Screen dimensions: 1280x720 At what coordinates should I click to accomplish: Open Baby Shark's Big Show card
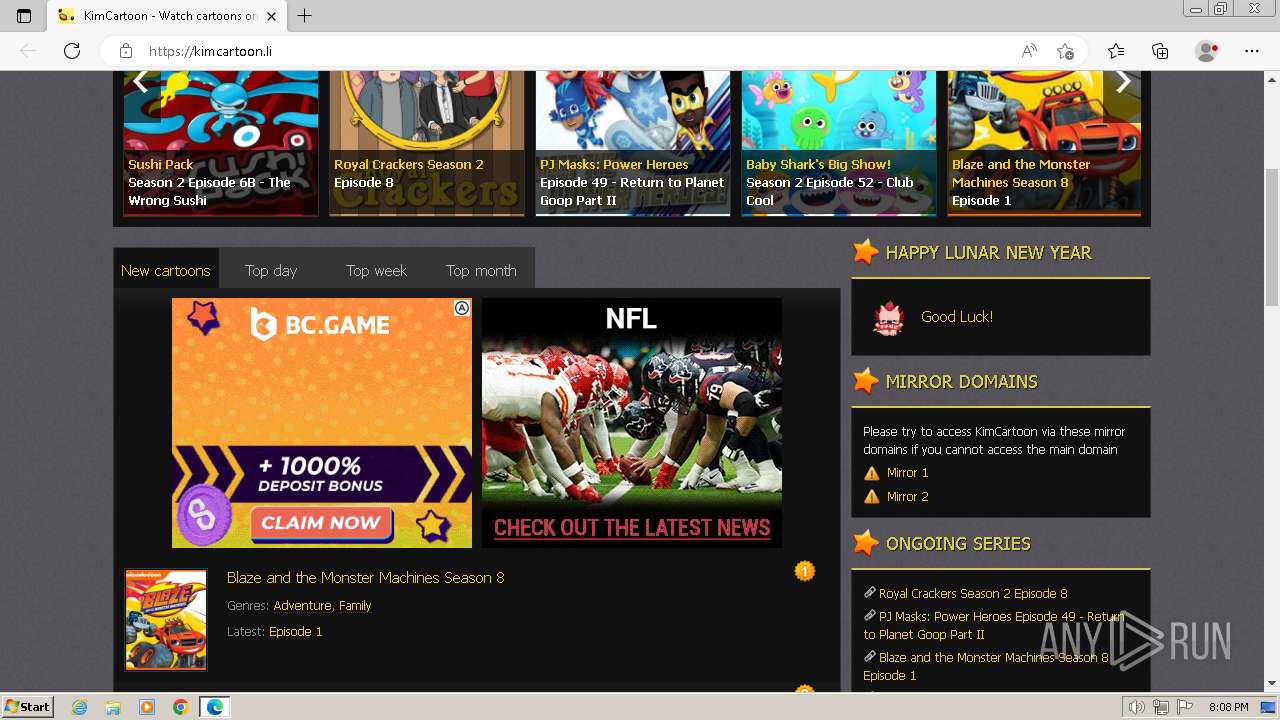[x=839, y=143]
